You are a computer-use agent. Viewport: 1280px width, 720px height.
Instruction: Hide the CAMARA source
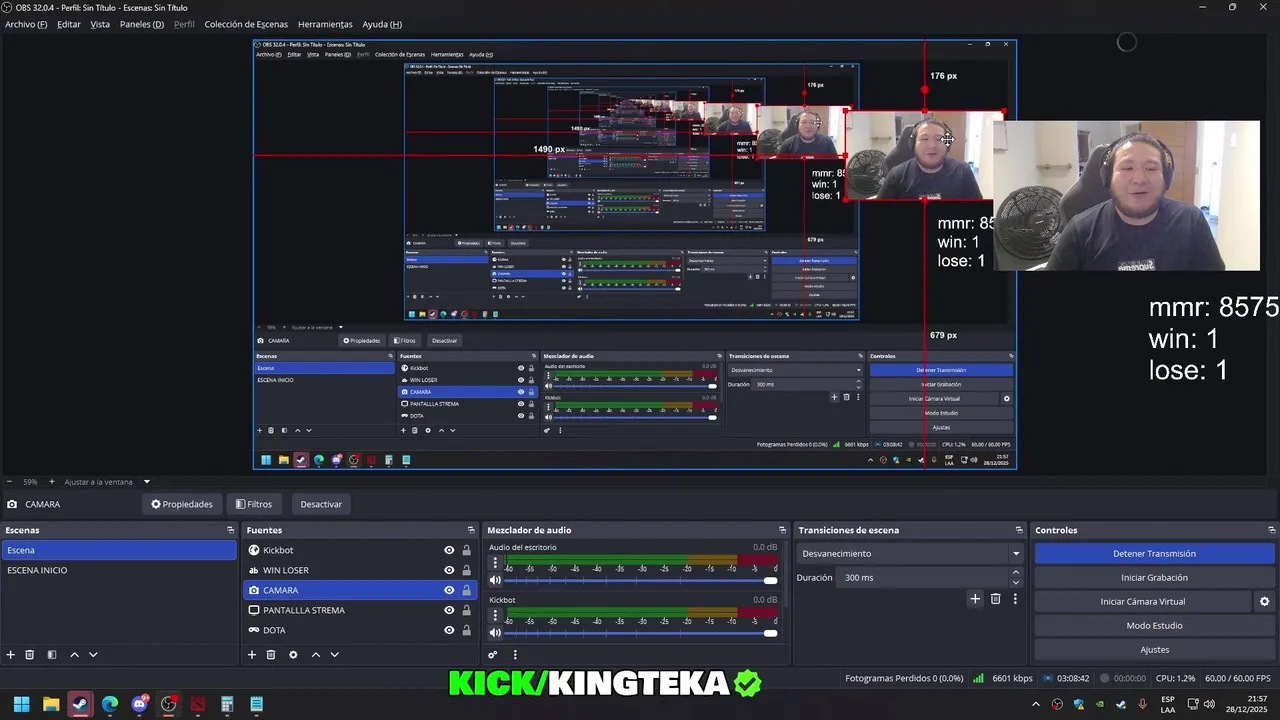[x=449, y=590]
